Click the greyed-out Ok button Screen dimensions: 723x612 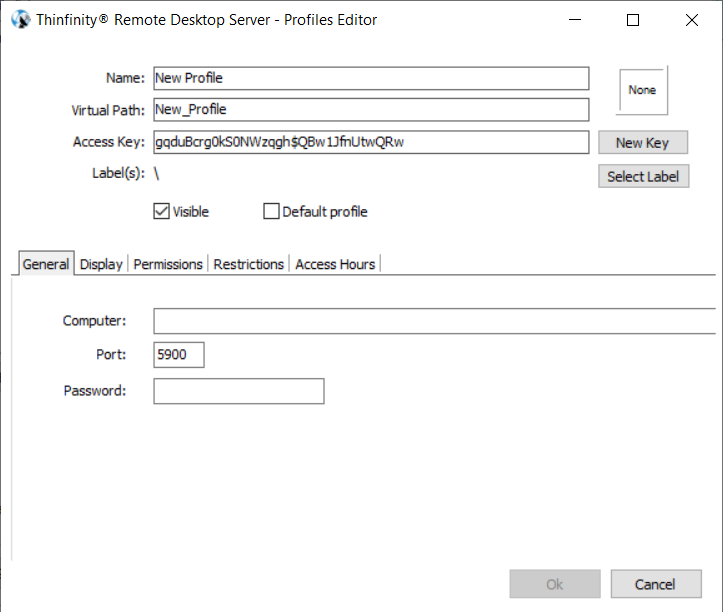coord(555,584)
